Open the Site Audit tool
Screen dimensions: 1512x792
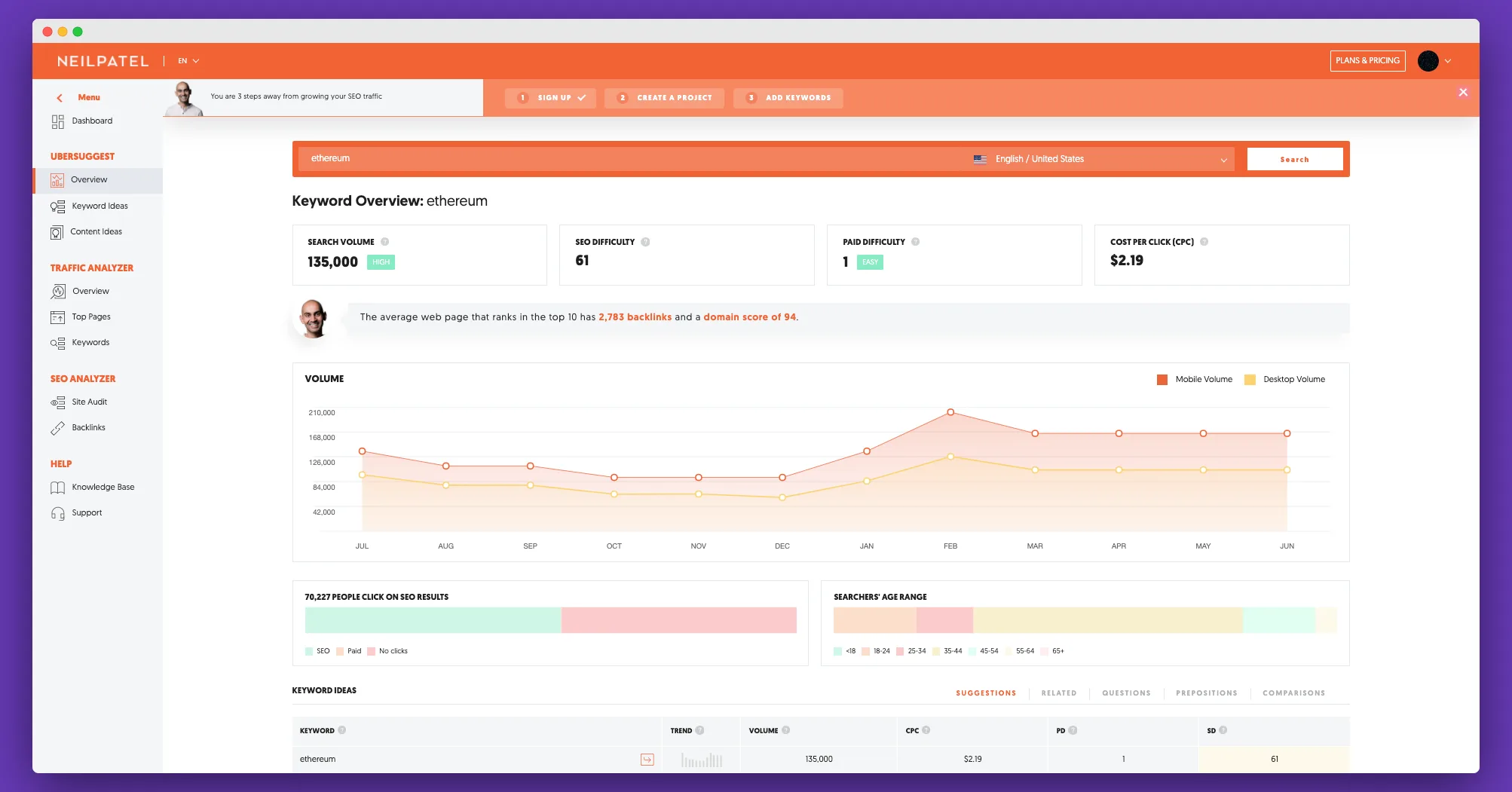coord(88,402)
